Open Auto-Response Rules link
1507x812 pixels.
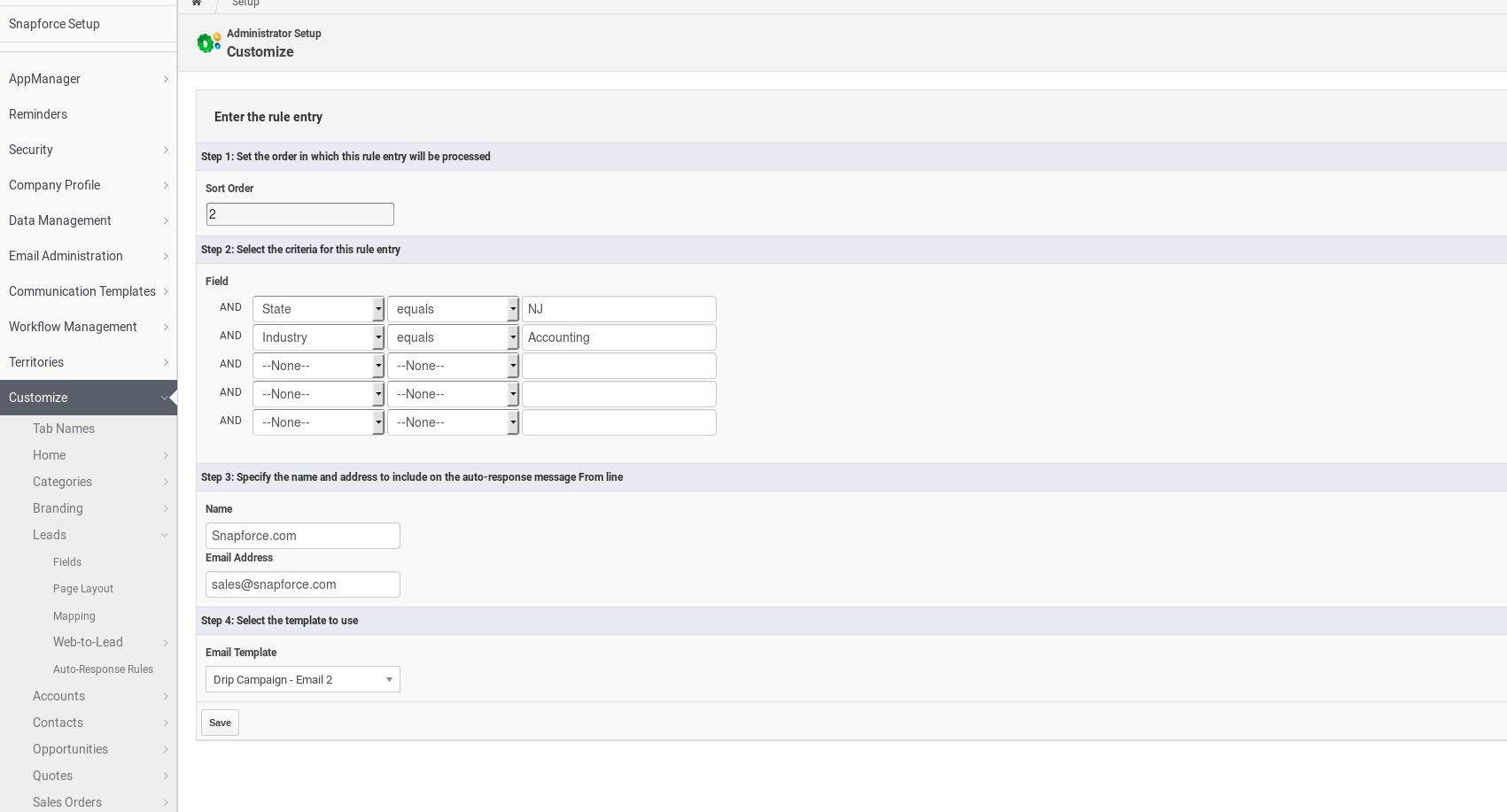[x=103, y=669]
